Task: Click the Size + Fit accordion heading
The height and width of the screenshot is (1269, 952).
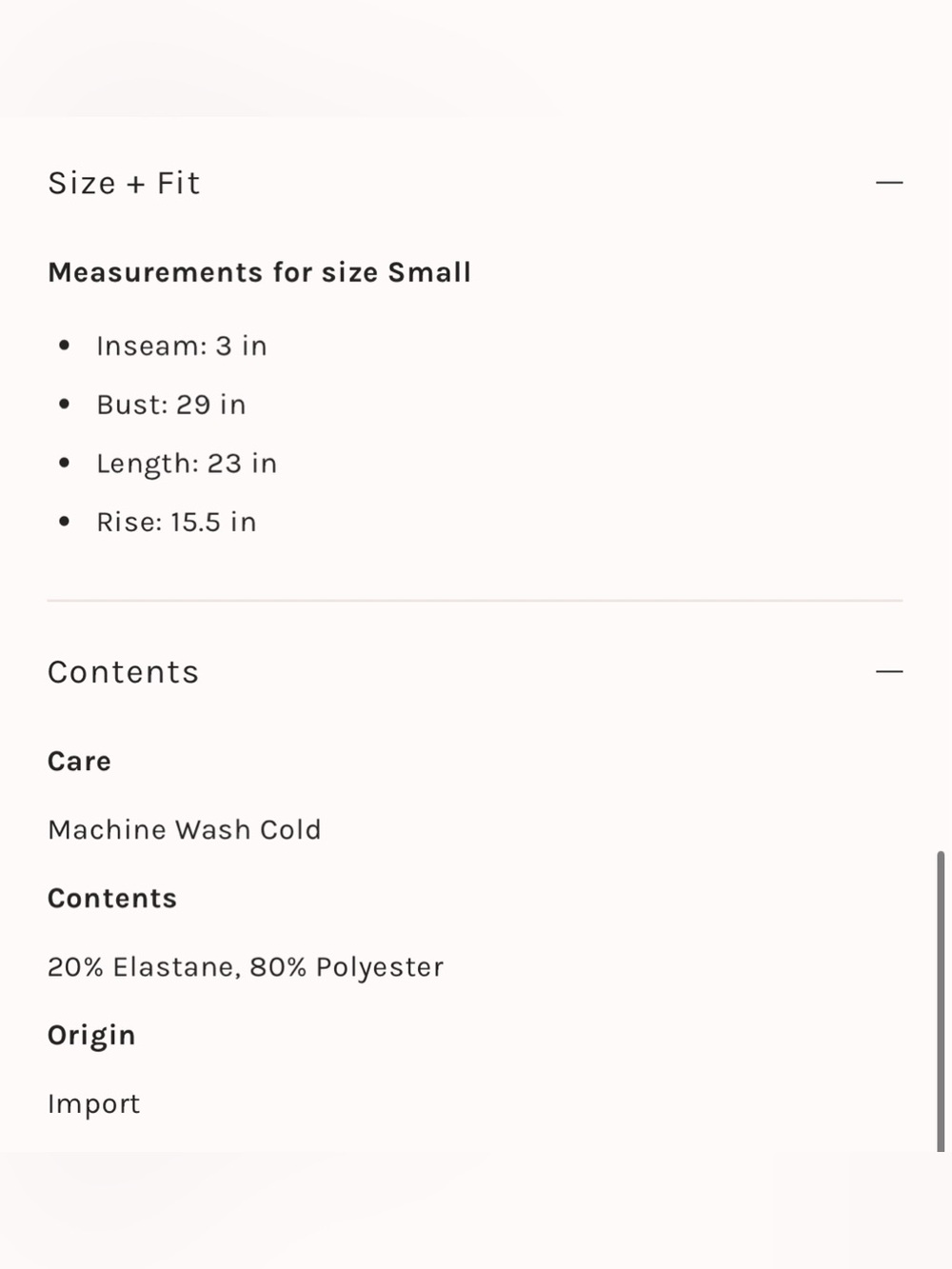Action: tap(125, 183)
